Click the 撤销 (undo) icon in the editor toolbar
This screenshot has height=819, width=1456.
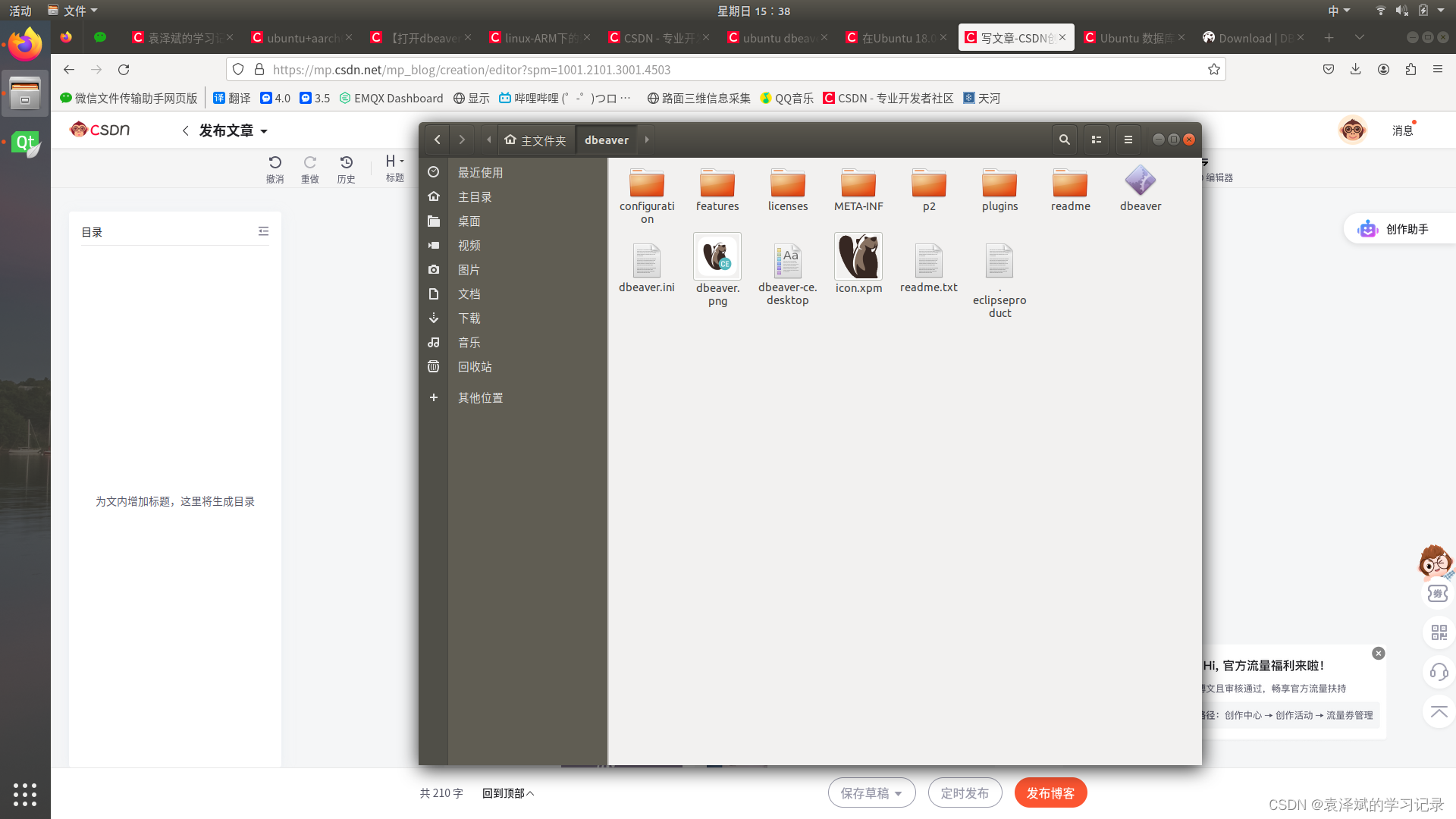(275, 162)
